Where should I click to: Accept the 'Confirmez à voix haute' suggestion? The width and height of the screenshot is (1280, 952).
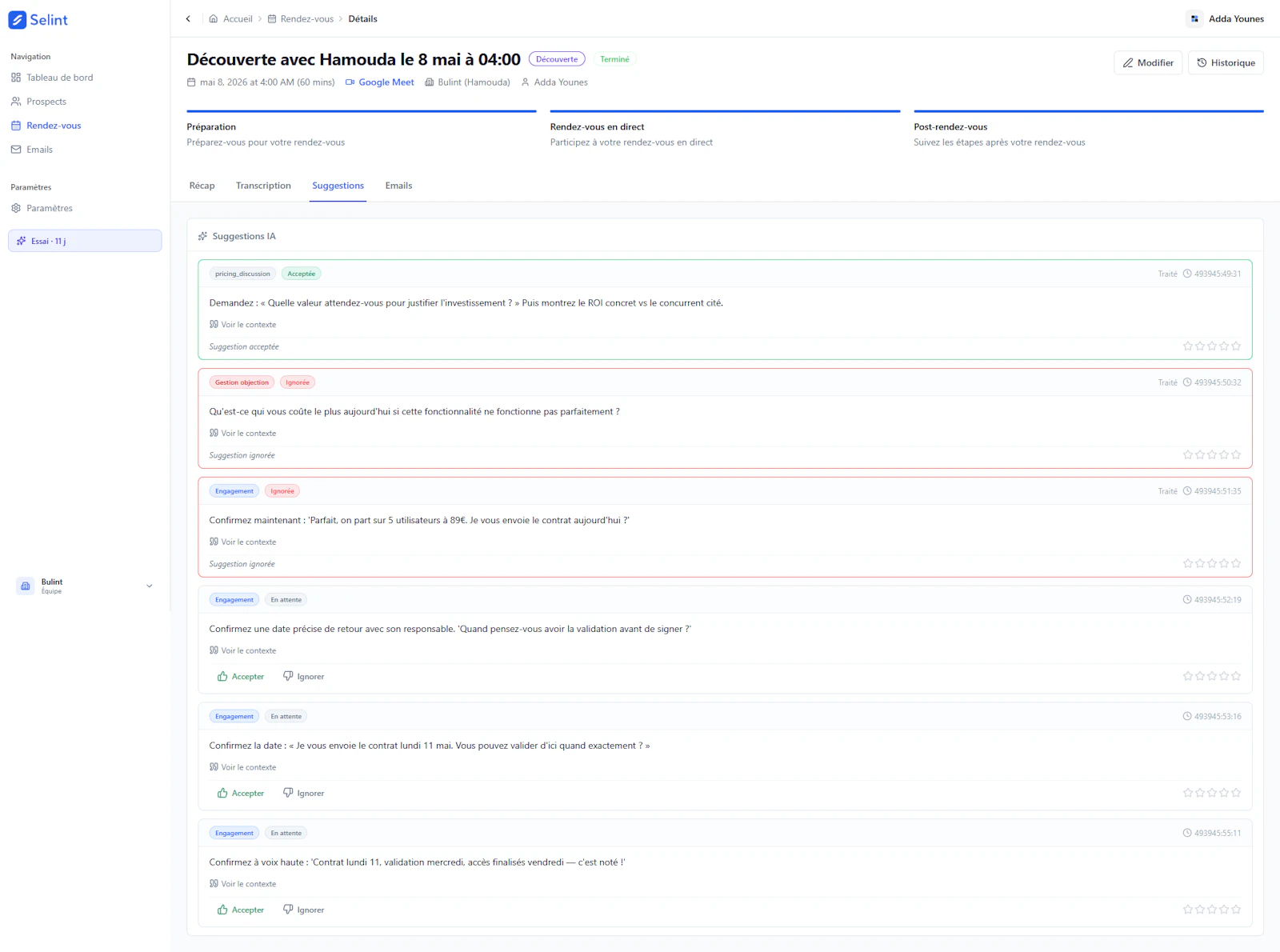coord(241,910)
